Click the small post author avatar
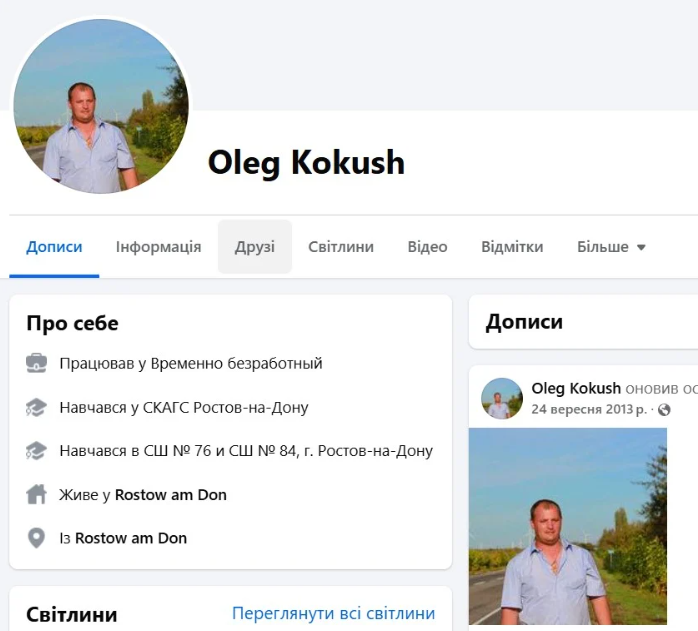 tap(502, 398)
